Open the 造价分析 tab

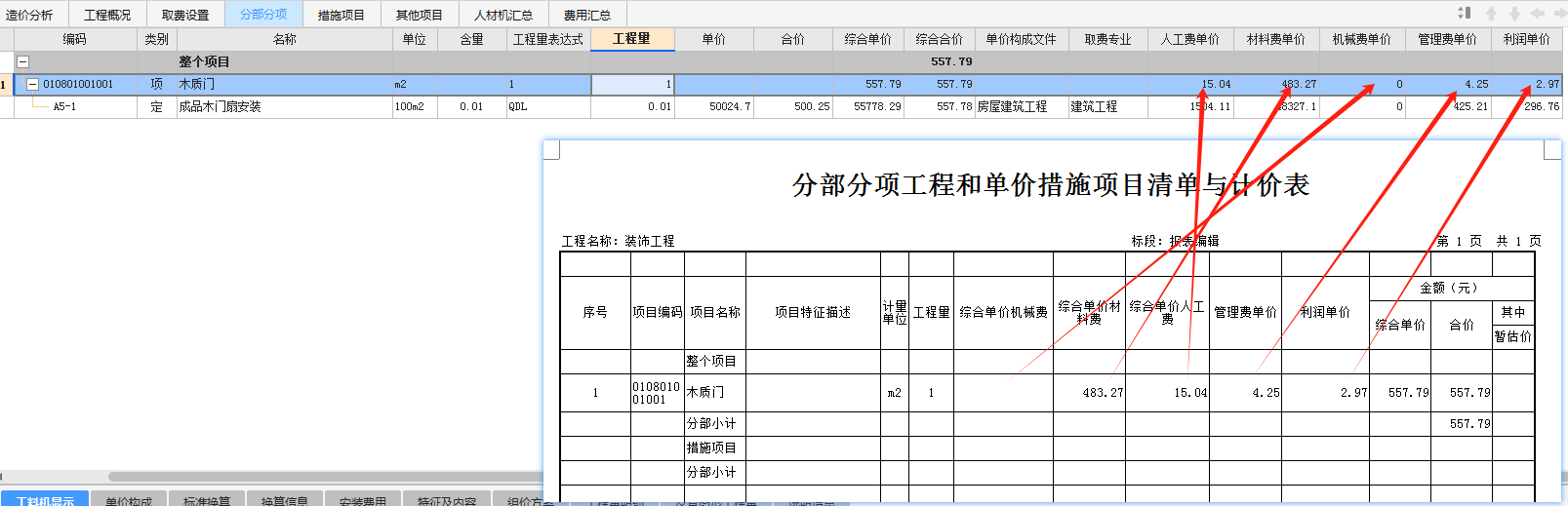[30, 15]
